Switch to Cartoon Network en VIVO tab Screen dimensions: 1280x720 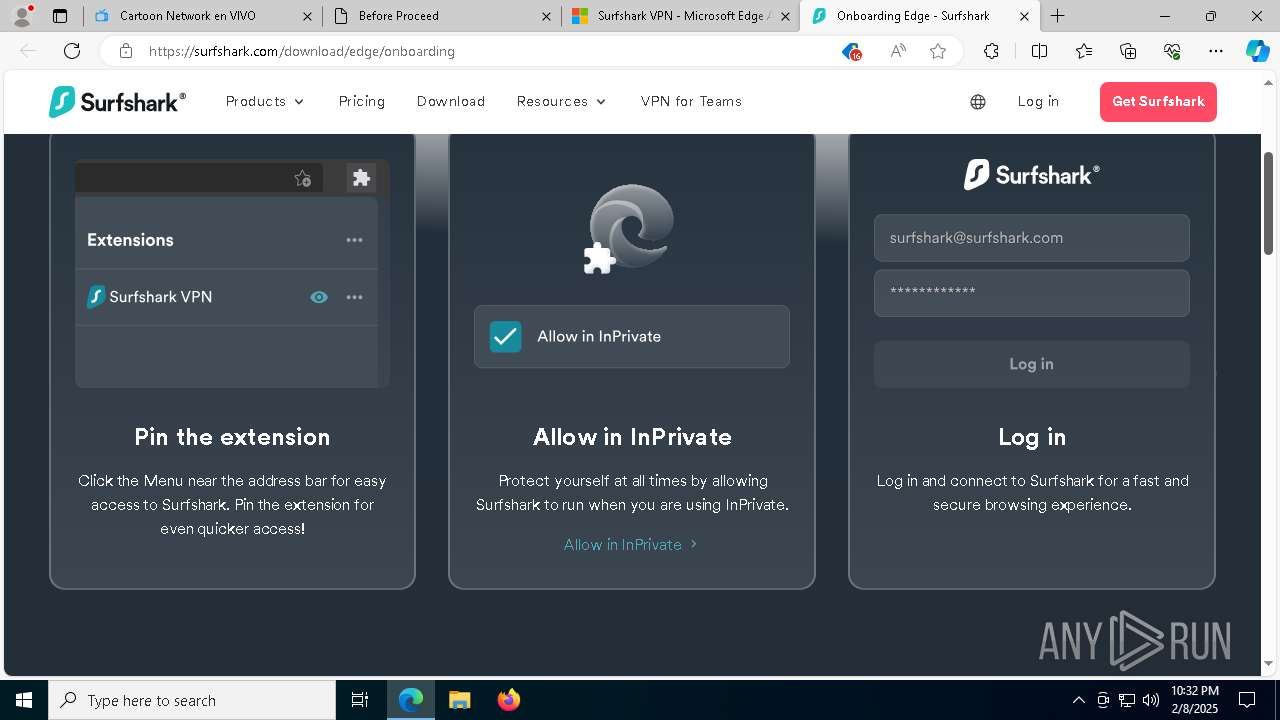(202, 16)
